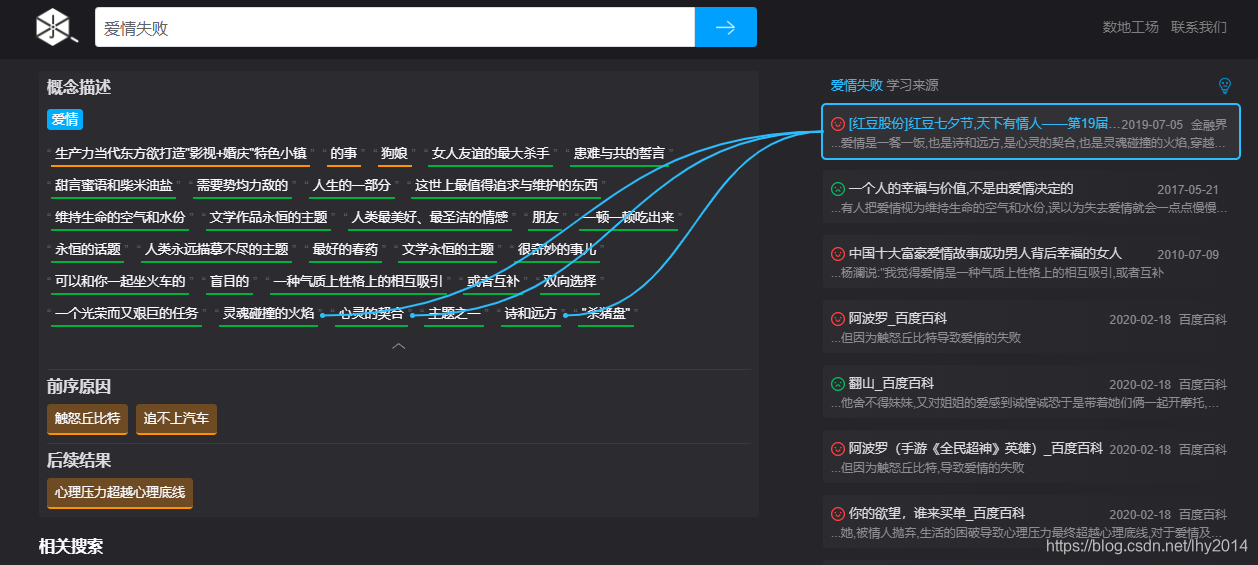Click the 文学作品永恒的主题 phrase
Viewport: 1258px width, 565px height.
[x=267, y=218]
